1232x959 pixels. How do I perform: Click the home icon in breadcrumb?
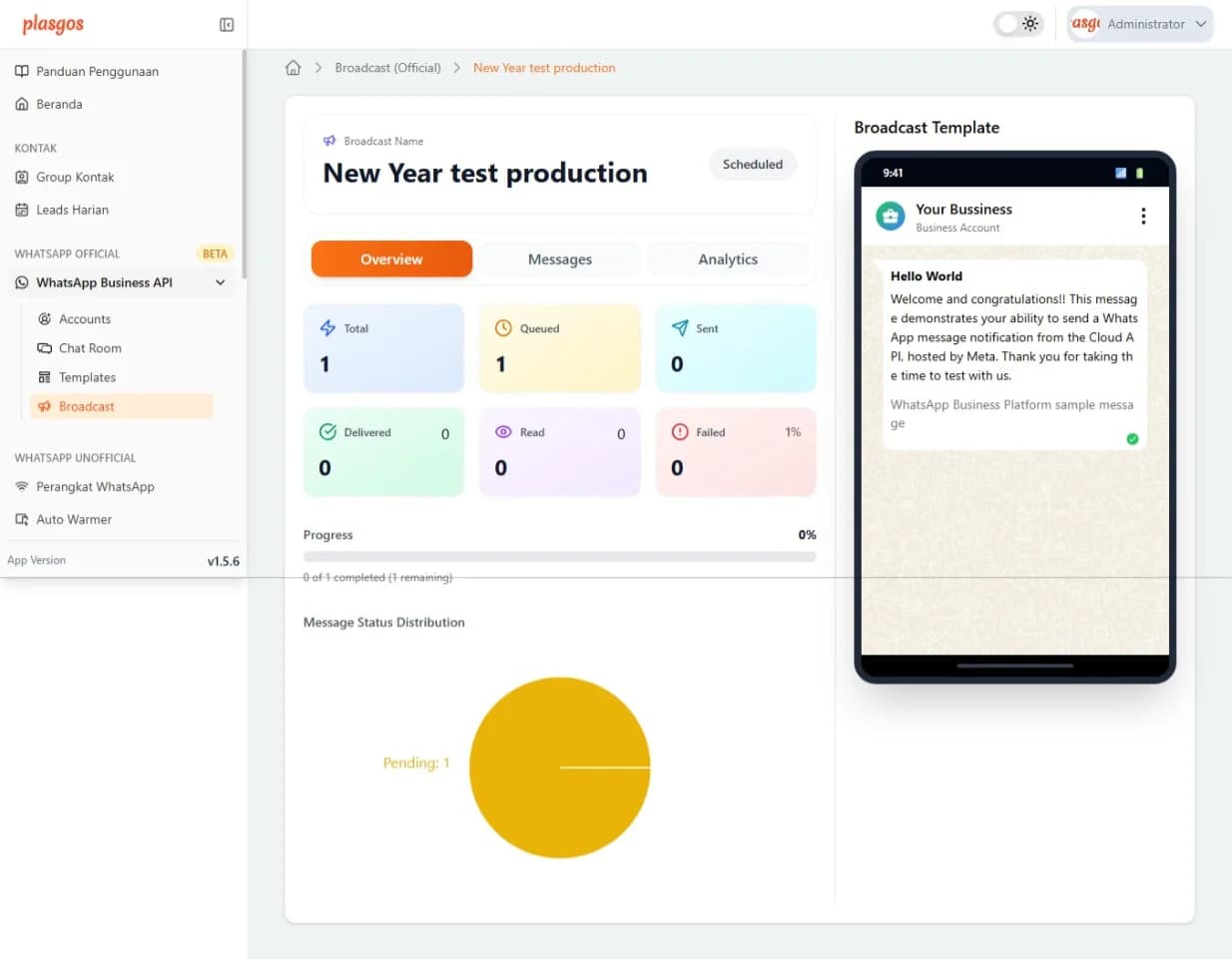pos(293,68)
